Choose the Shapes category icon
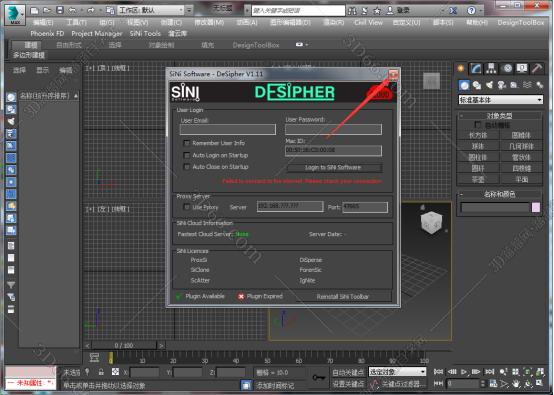554x395 pixels. [x=477, y=85]
